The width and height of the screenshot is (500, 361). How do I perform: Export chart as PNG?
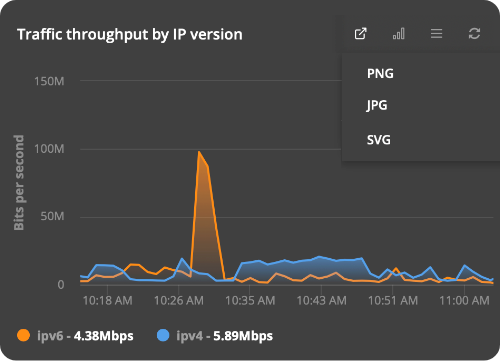point(380,74)
